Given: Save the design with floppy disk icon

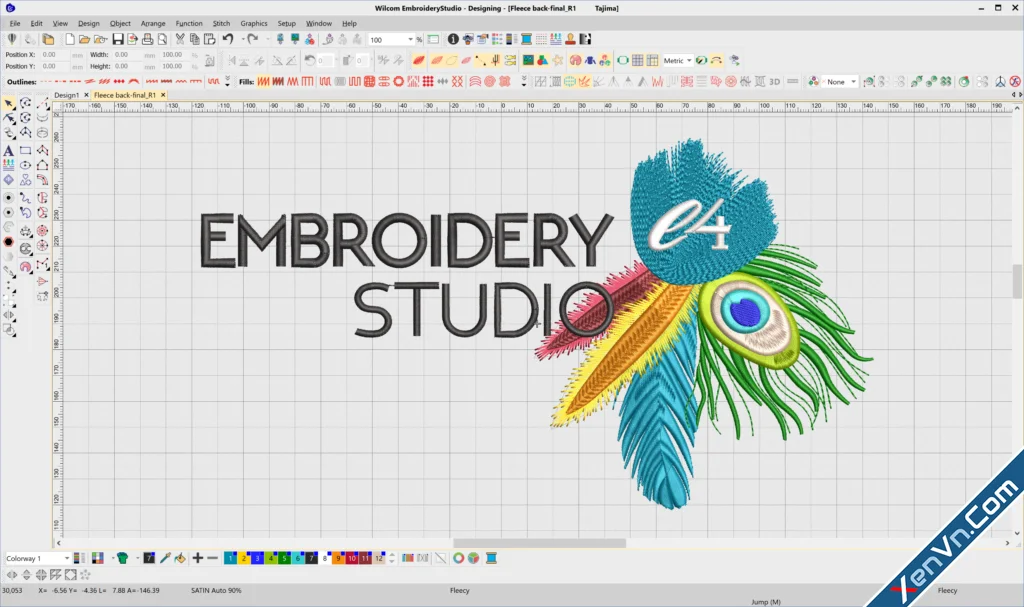Looking at the screenshot, I should coord(118,40).
